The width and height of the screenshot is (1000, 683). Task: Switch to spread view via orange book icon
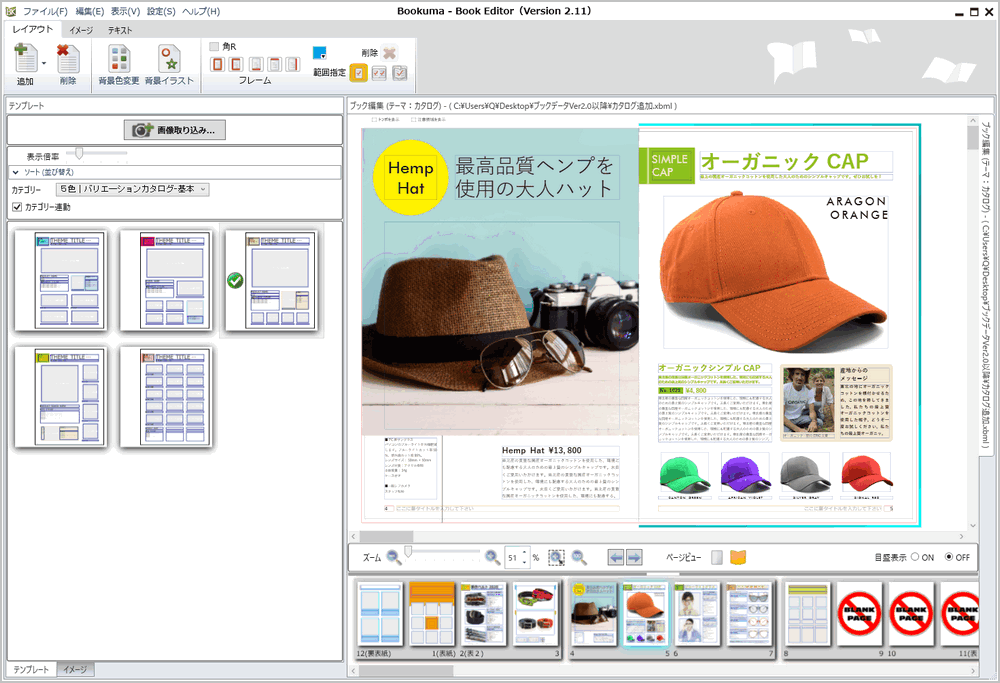738,557
